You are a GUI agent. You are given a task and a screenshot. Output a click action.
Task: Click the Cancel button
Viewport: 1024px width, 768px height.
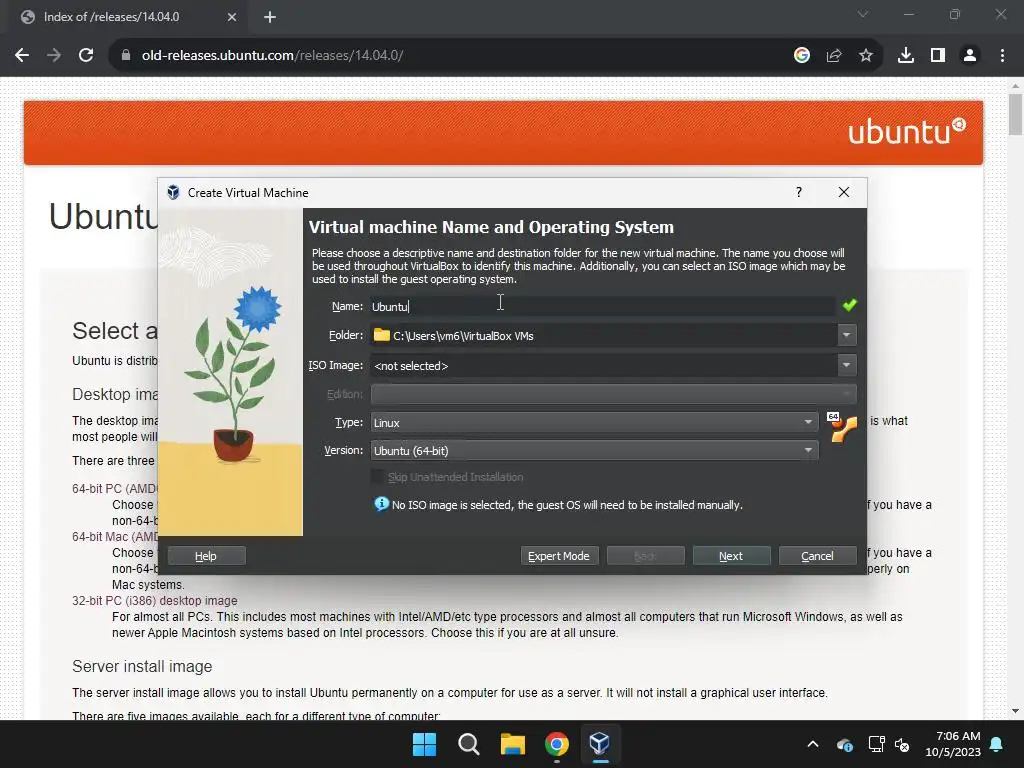point(818,556)
